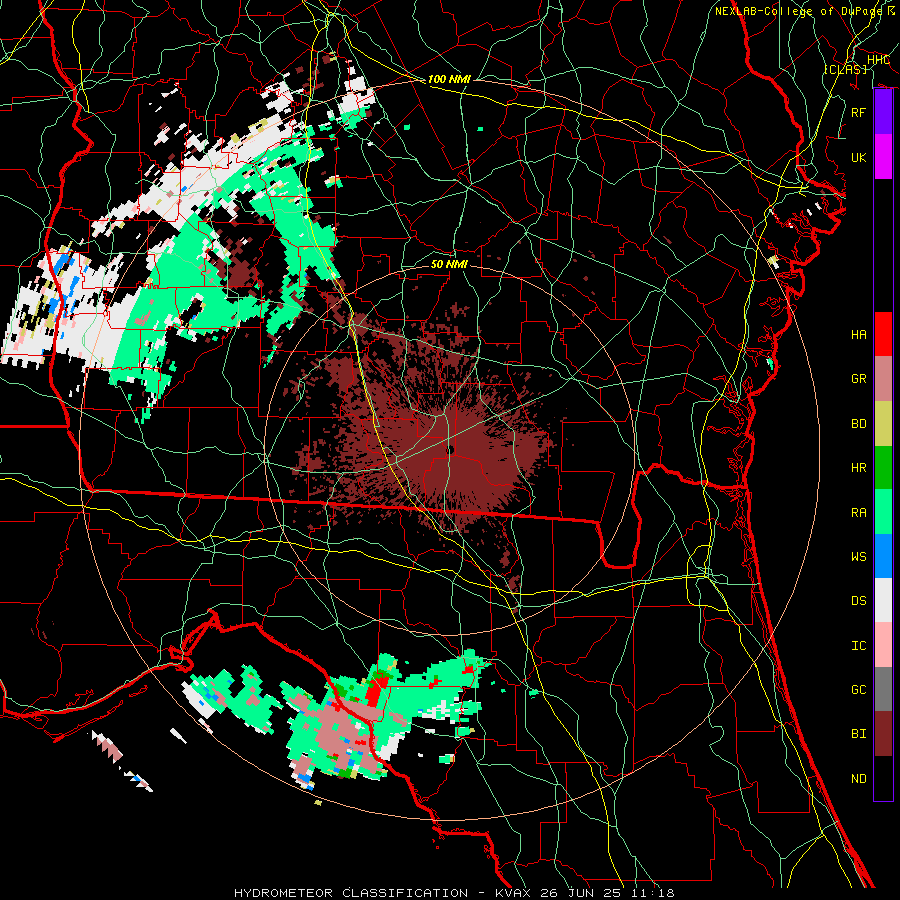The height and width of the screenshot is (900, 900).
Task: Click the GC legend label
Action: point(858,689)
